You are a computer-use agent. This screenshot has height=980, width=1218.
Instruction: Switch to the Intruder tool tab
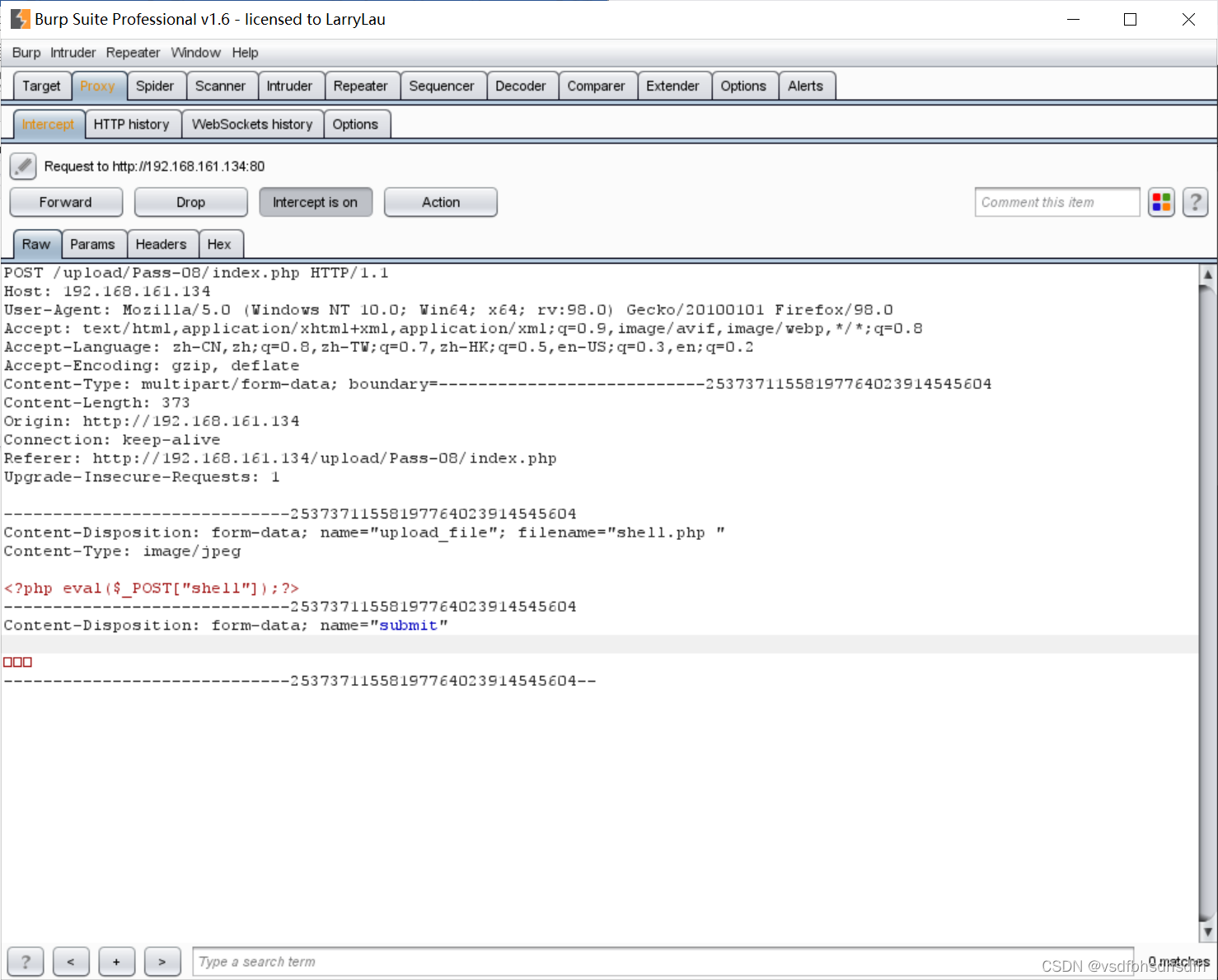290,86
